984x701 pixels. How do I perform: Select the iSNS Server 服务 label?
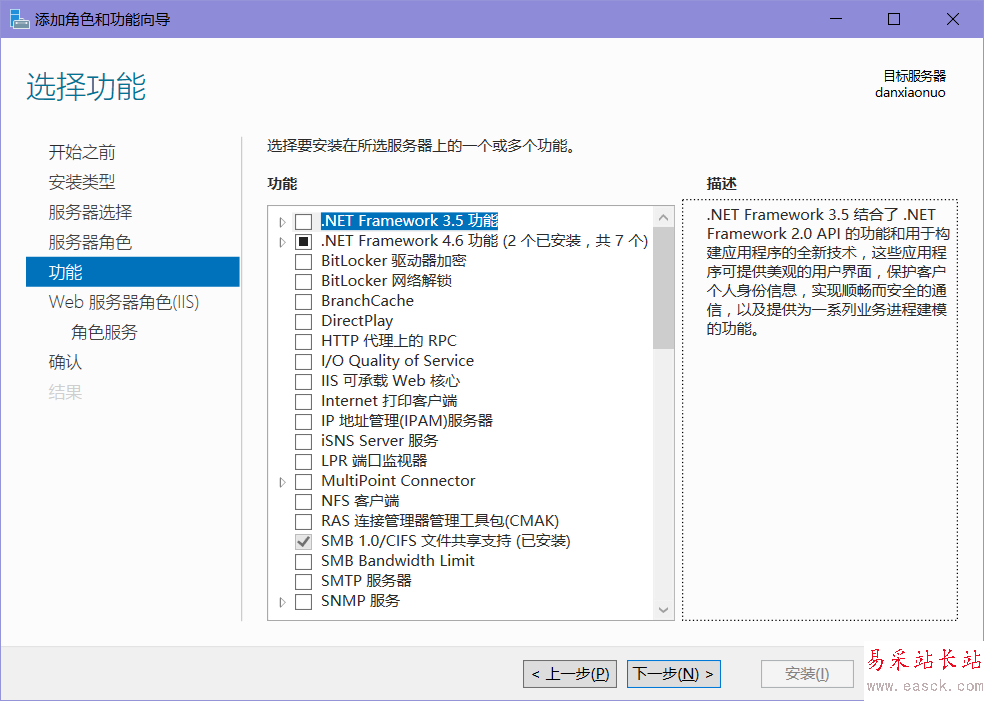pyautogui.click(x=379, y=441)
